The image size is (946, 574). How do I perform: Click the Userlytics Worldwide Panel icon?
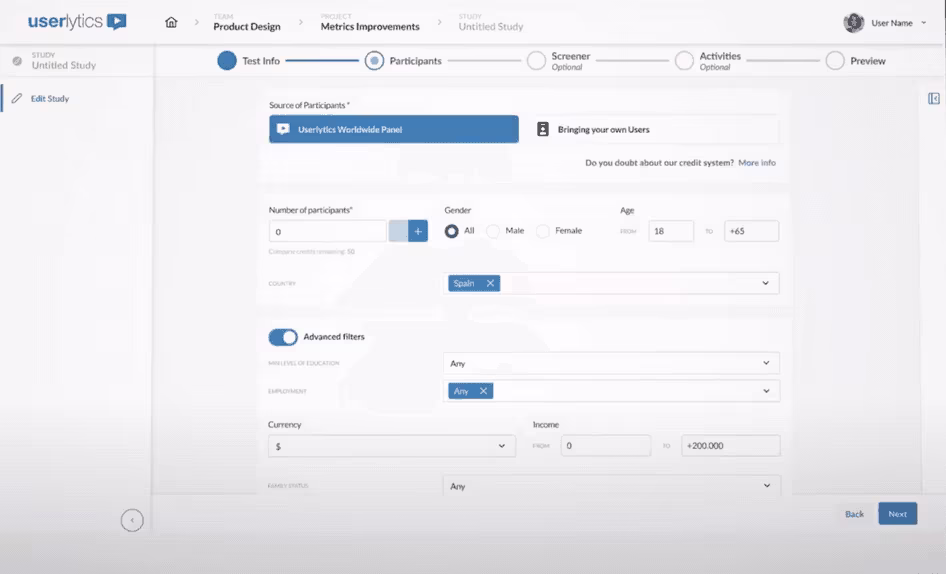tap(283, 129)
